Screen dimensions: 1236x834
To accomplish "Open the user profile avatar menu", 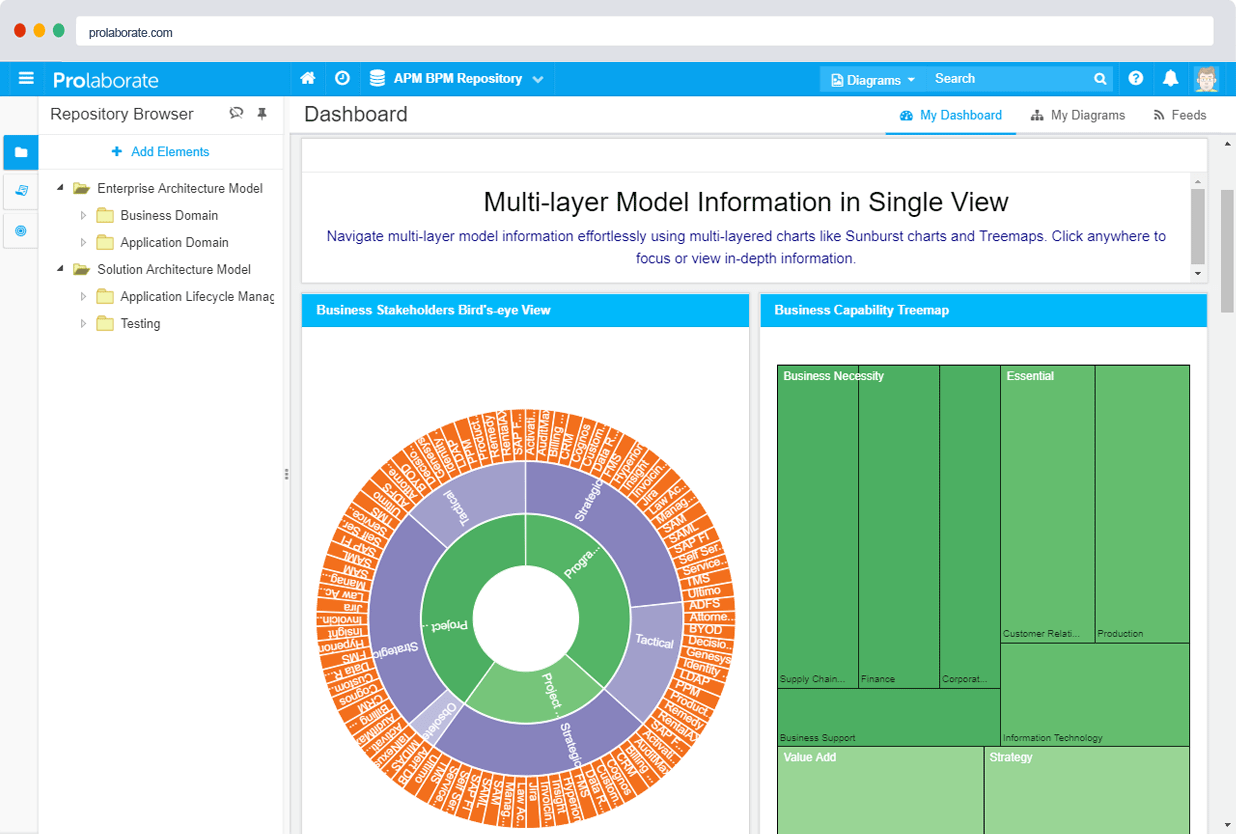I will tap(1206, 78).
